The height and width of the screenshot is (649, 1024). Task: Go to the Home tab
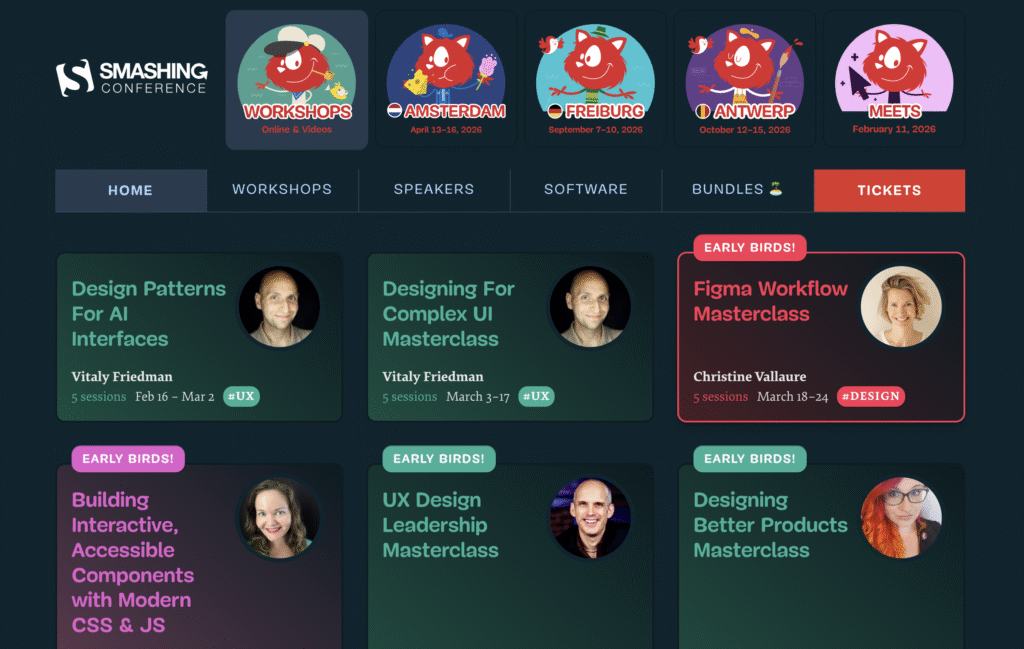coord(131,190)
